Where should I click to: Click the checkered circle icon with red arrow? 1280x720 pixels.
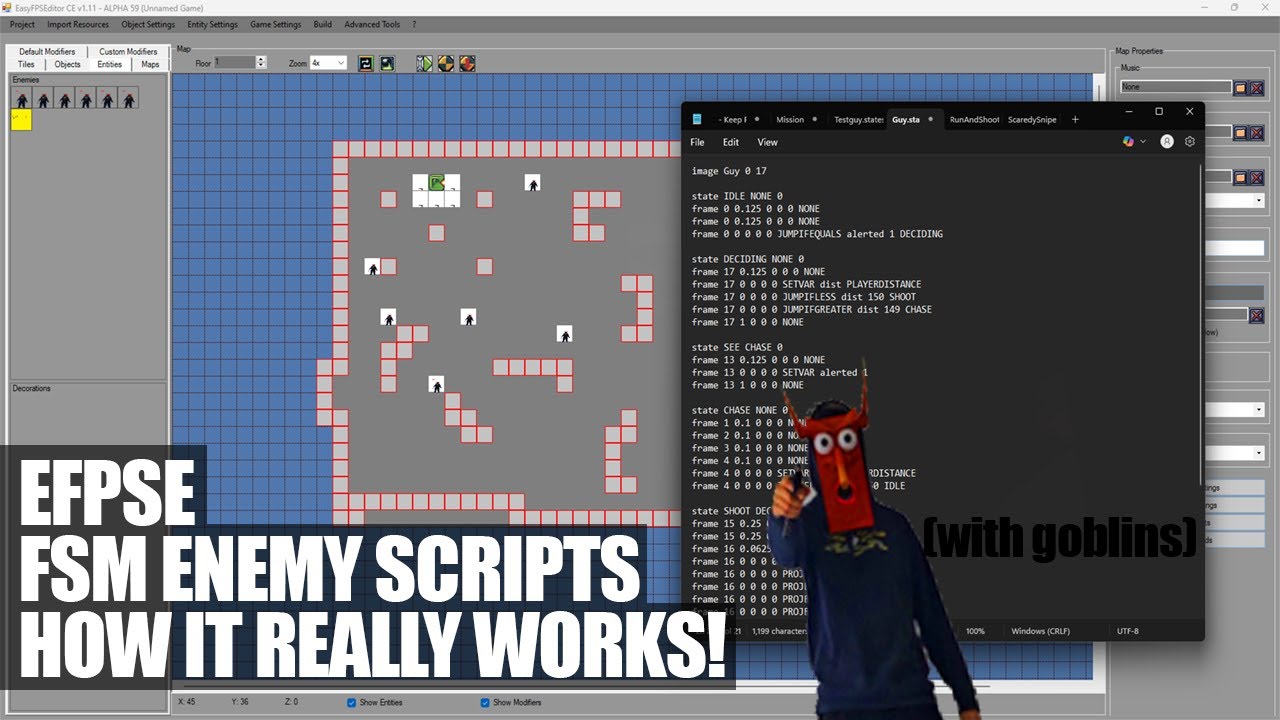click(467, 63)
